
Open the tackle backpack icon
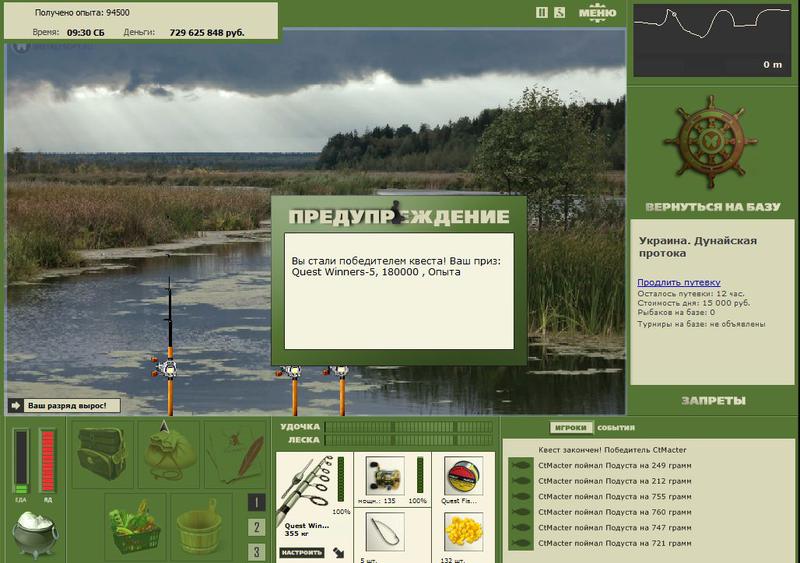pos(102,454)
